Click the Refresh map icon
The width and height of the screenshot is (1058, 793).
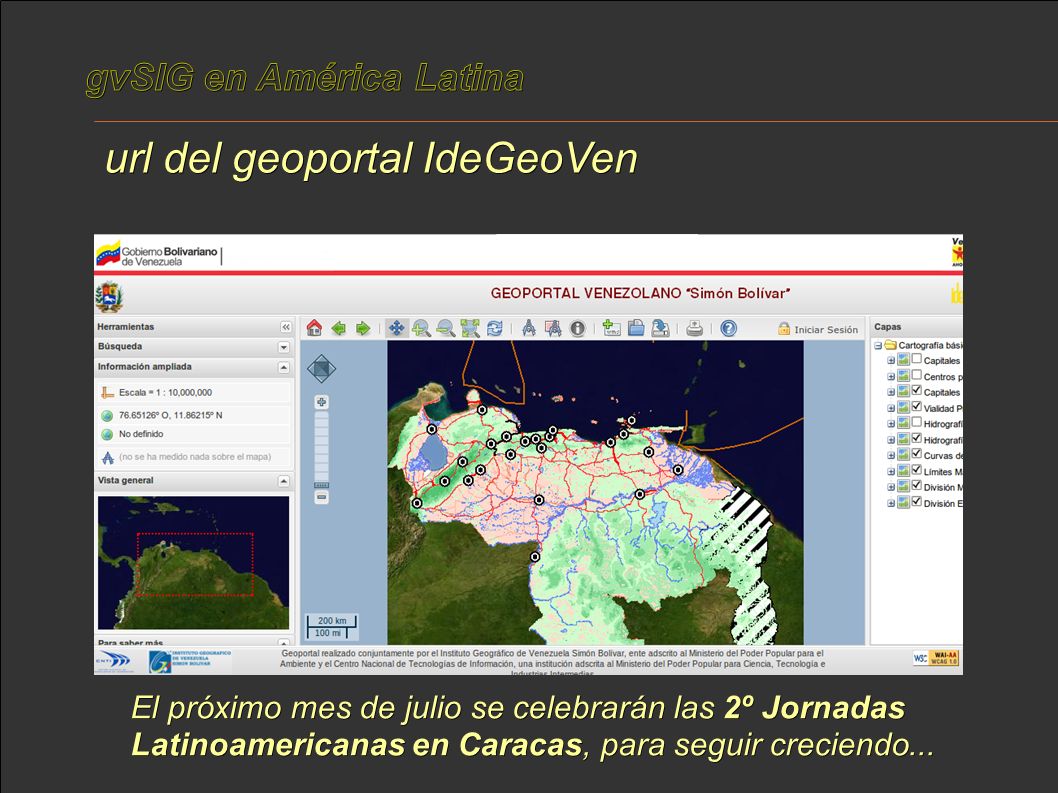click(495, 329)
